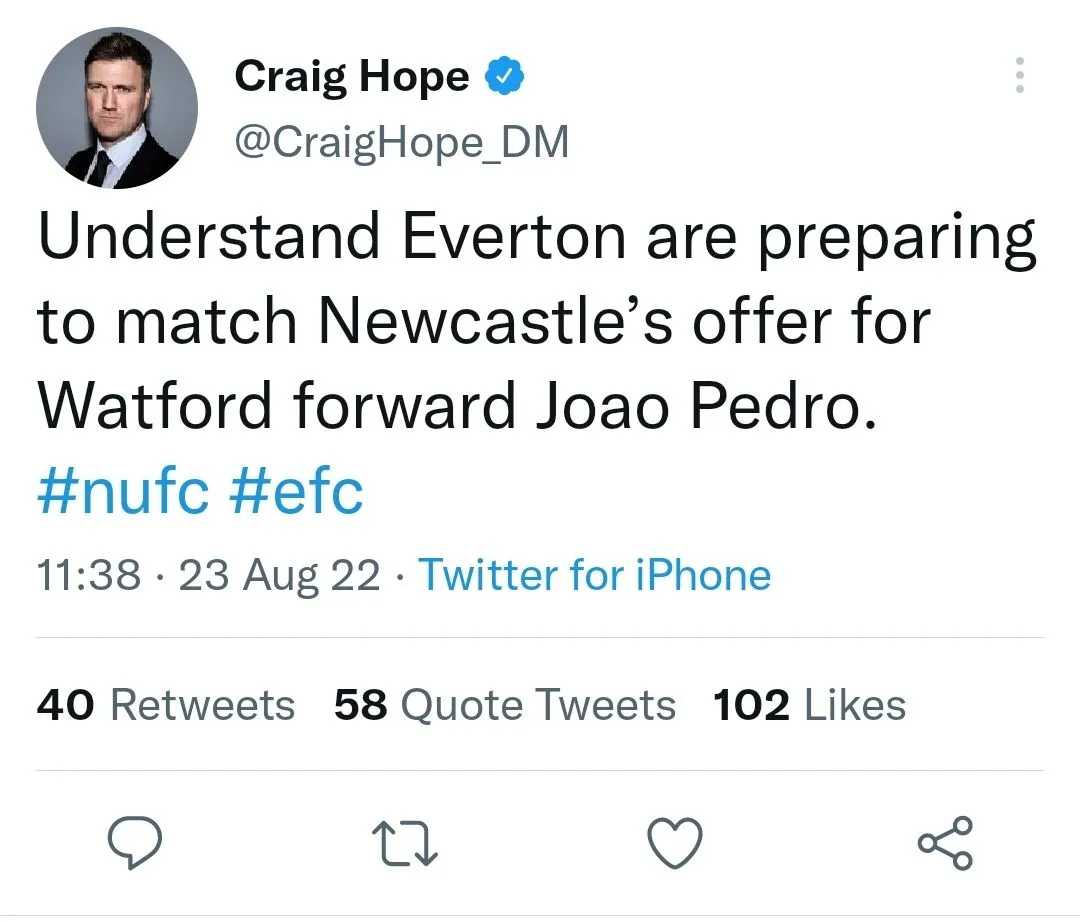This screenshot has width=1080, height=922.
Task: Click the Craig Hope display name
Action: 352,77
